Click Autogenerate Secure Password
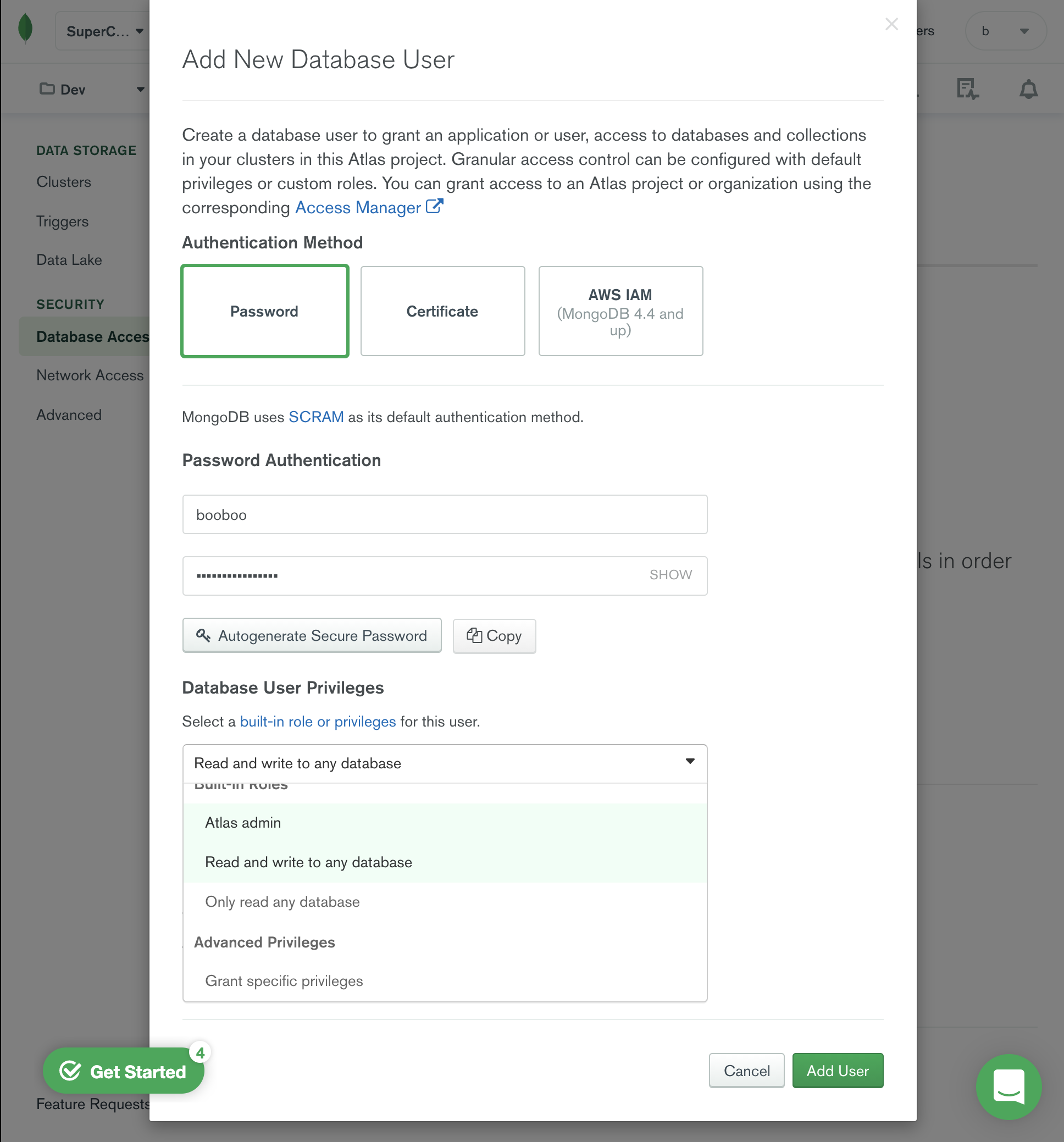1064x1142 pixels. (x=312, y=636)
